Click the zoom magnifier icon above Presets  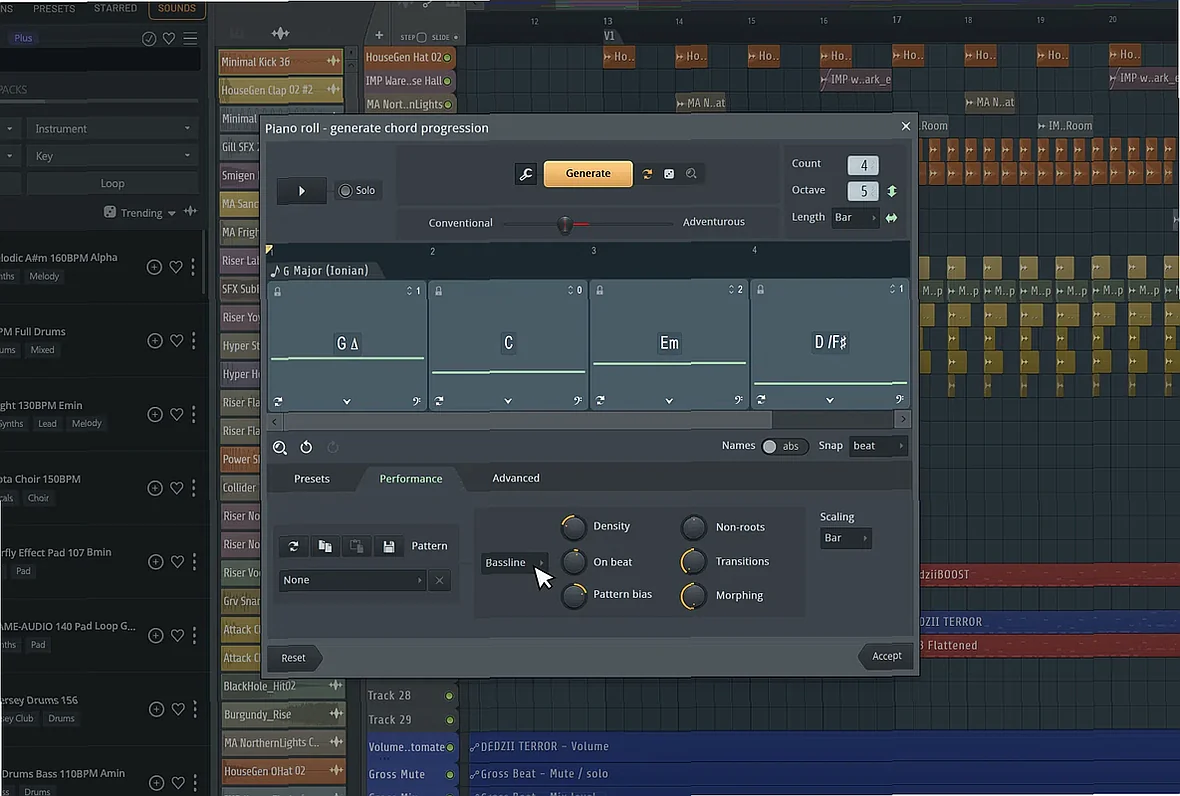pyautogui.click(x=280, y=447)
